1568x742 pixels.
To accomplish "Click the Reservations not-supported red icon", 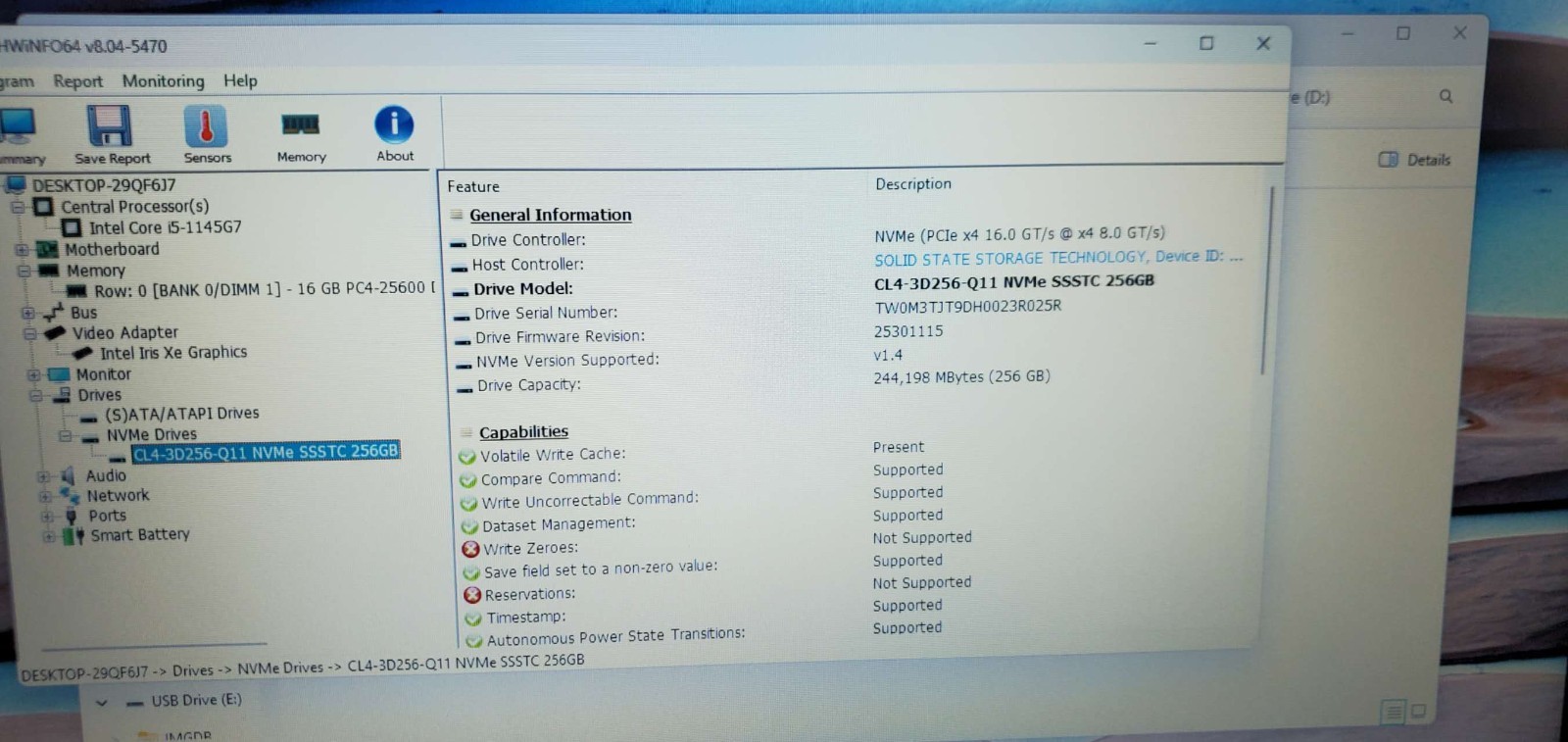I will [472, 595].
